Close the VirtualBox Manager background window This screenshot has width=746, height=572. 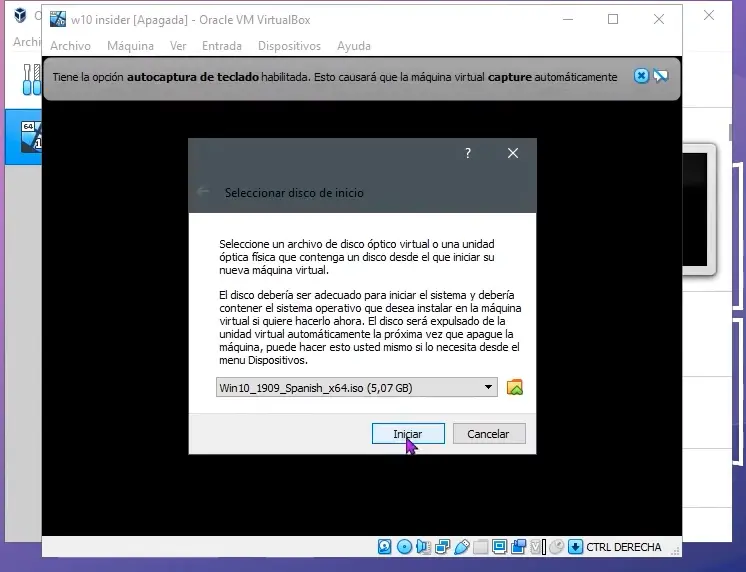(709, 15)
